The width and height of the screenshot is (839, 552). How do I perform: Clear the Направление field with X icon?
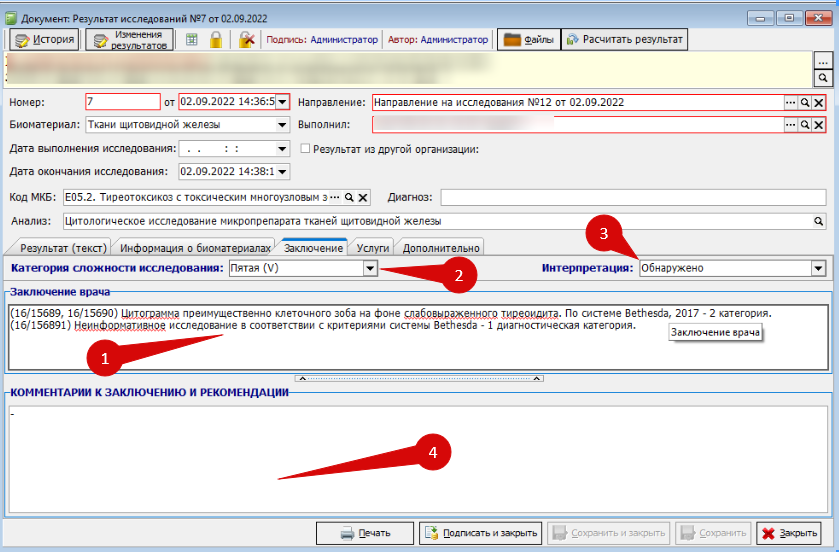pos(819,102)
